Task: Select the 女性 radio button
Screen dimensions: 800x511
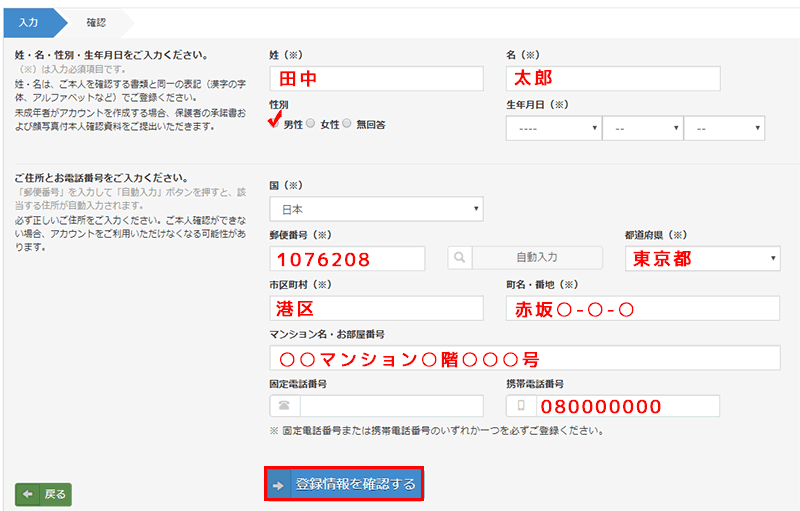Action: [x=310, y=123]
